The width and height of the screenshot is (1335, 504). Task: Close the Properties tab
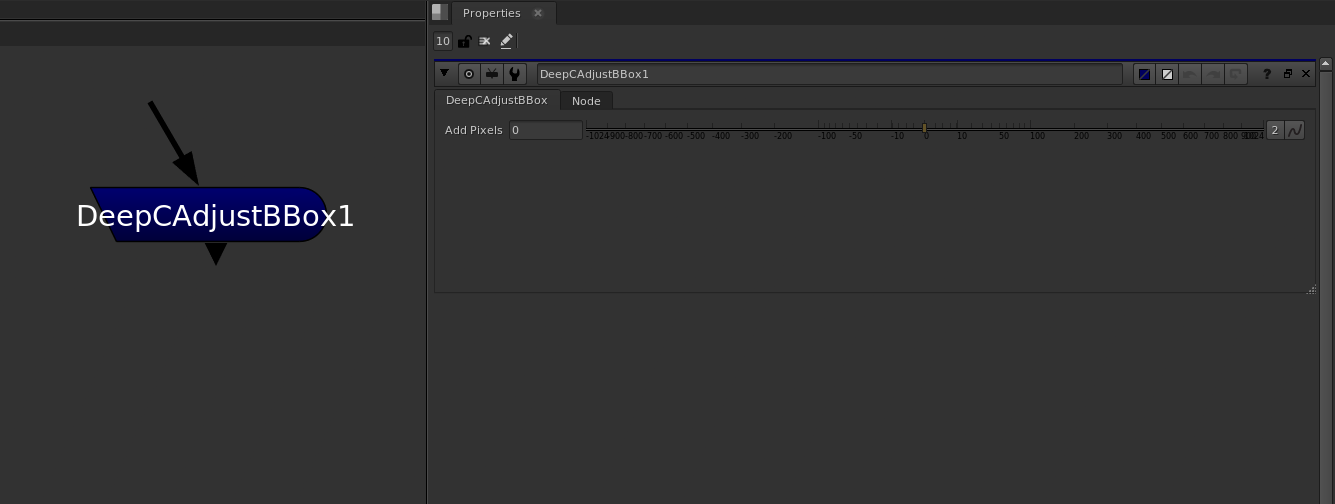coord(538,13)
